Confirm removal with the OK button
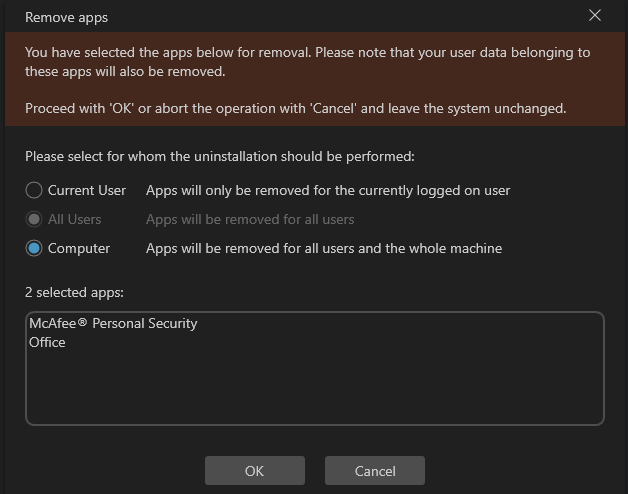 pyautogui.click(x=255, y=471)
